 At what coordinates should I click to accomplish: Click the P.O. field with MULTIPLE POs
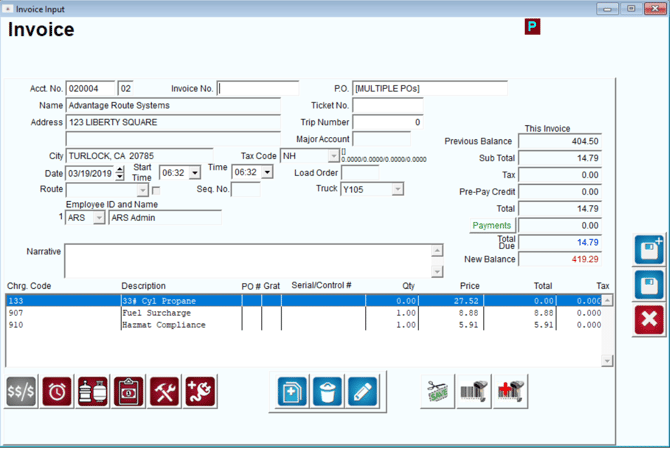point(430,88)
